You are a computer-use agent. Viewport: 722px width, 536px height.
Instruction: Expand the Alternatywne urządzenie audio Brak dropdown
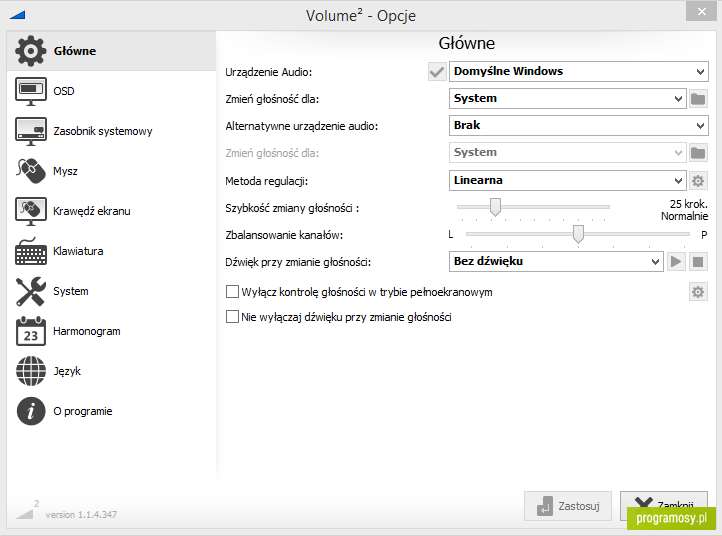click(578, 125)
